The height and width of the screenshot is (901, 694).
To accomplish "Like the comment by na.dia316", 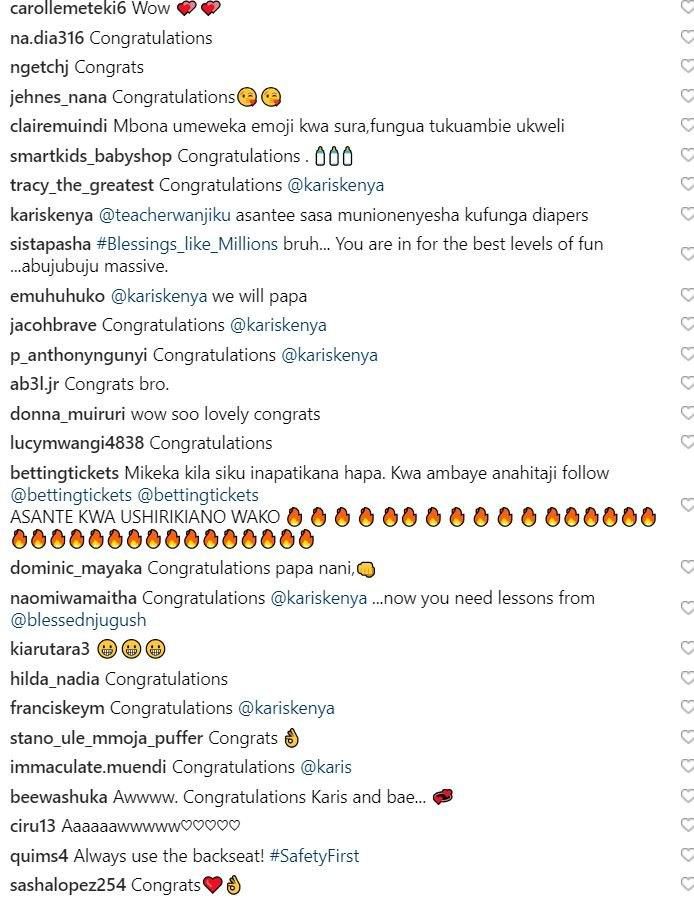I will point(687,37).
